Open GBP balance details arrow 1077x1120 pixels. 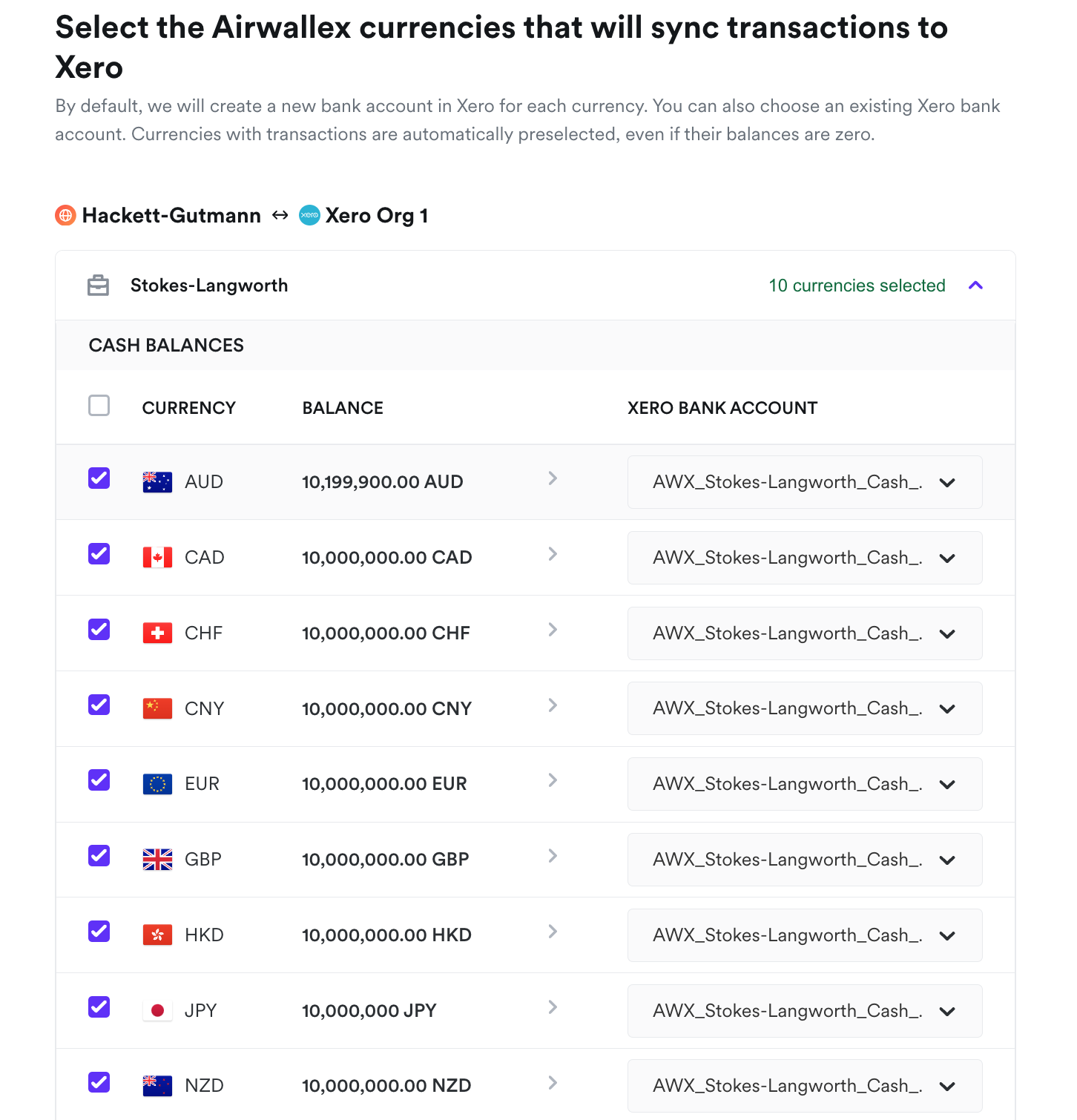[x=553, y=856]
